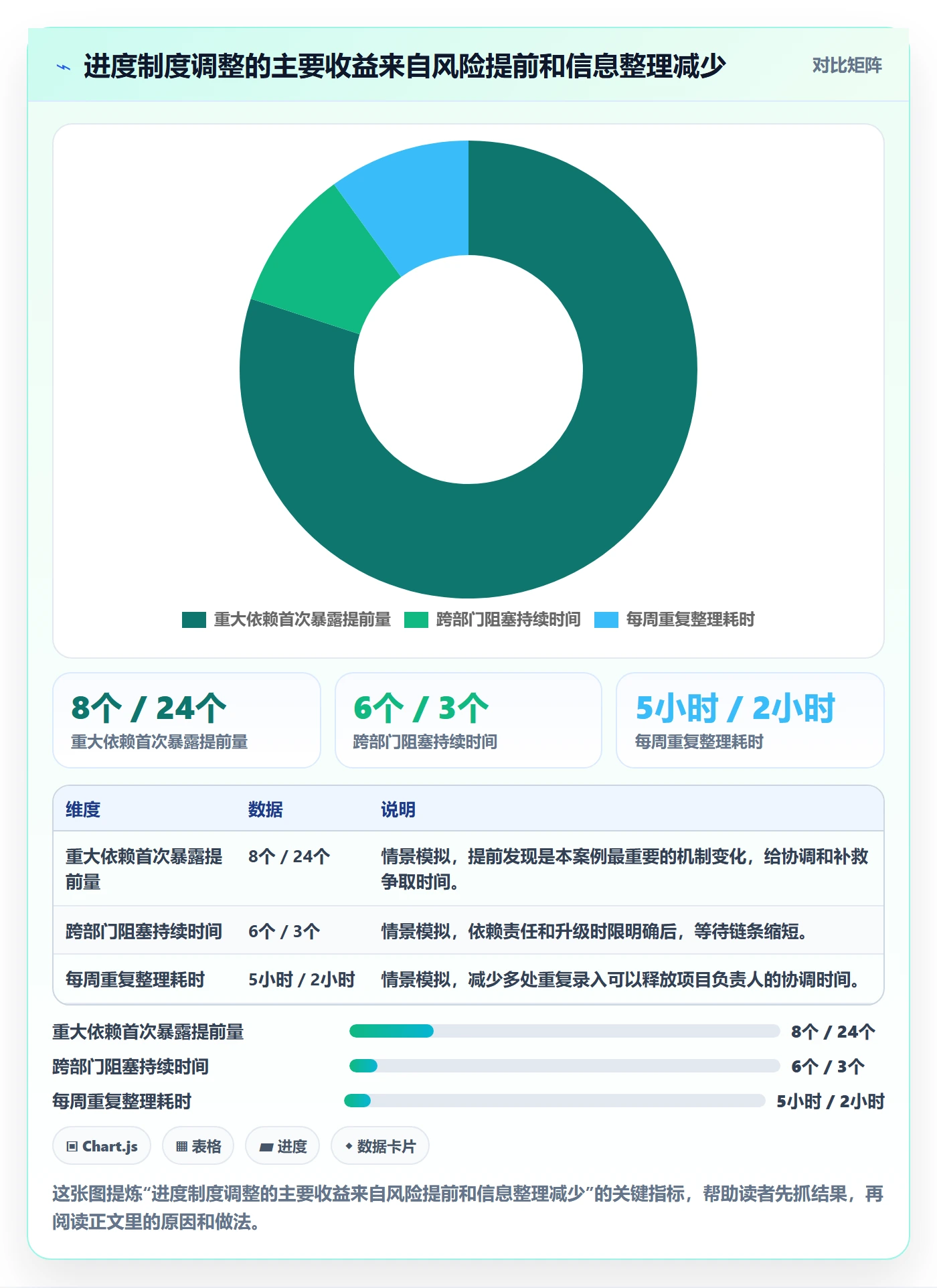This screenshot has height=1288, width=937.
Task: Toggle the 每周重复整理耗时 legend swatch
Action: 606,620
